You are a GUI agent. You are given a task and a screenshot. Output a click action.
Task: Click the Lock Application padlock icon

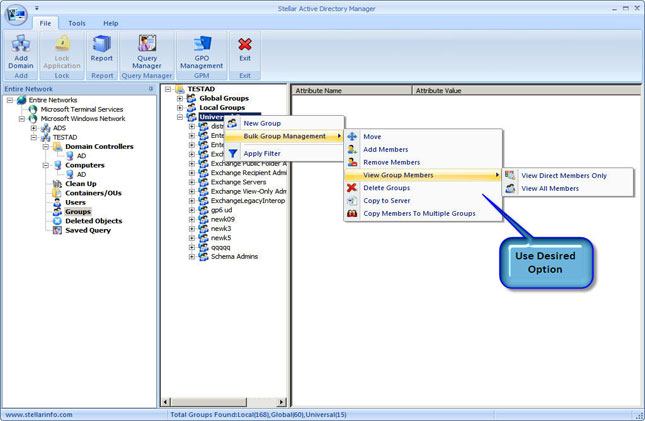point(62,44)
